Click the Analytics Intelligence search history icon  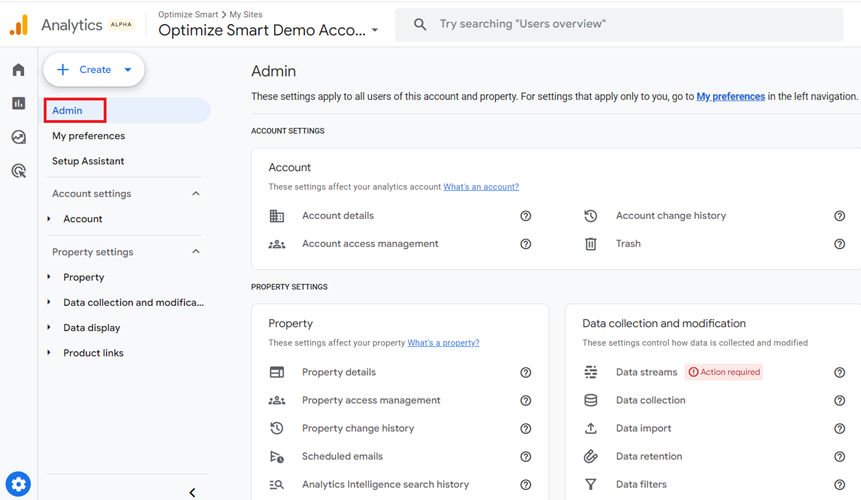coord(277,485)
